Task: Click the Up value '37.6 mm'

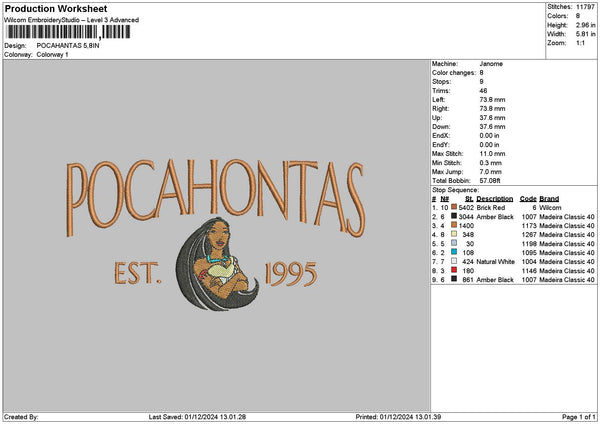Action: pyautogui.click(x=492, y=117)
